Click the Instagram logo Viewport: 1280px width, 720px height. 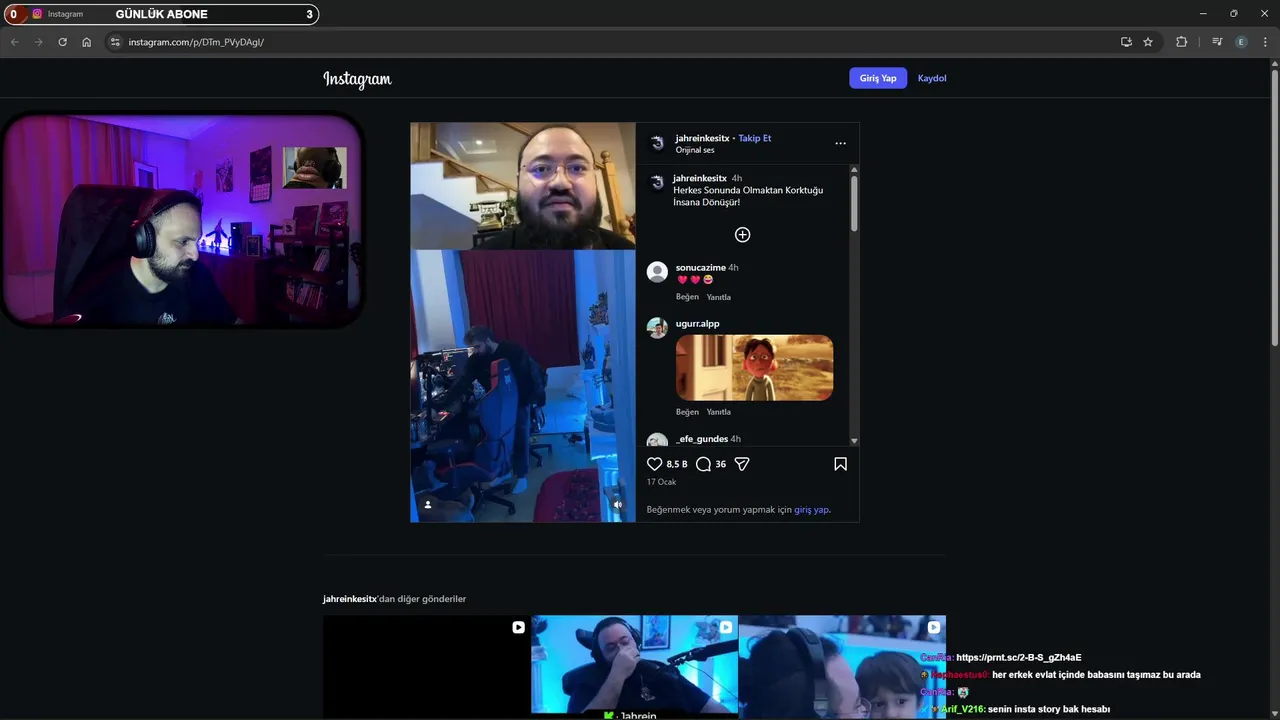[357, 79]
